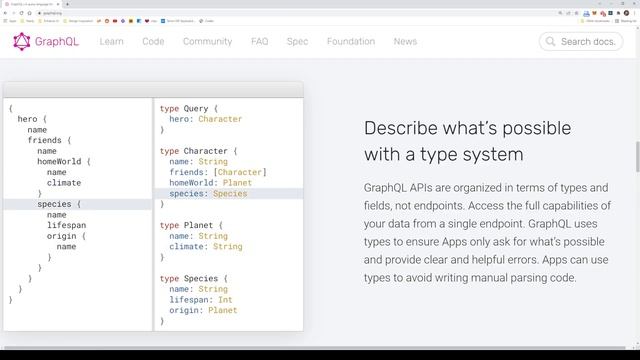Open the Reading list

pyautogui.click(x=626, y=21)
